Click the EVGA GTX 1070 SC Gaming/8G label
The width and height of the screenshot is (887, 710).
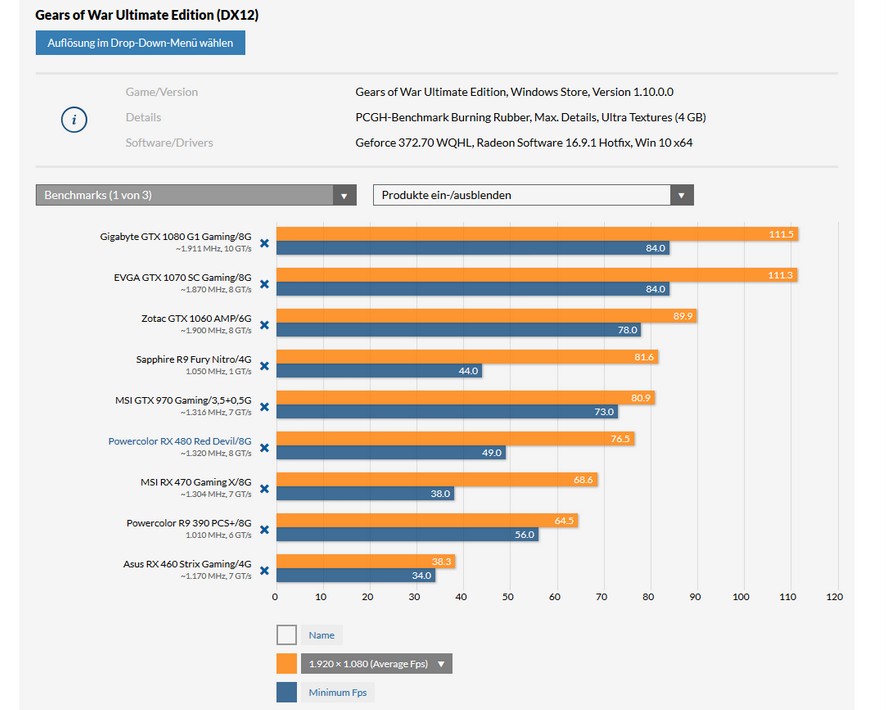[x=183, y=277]
